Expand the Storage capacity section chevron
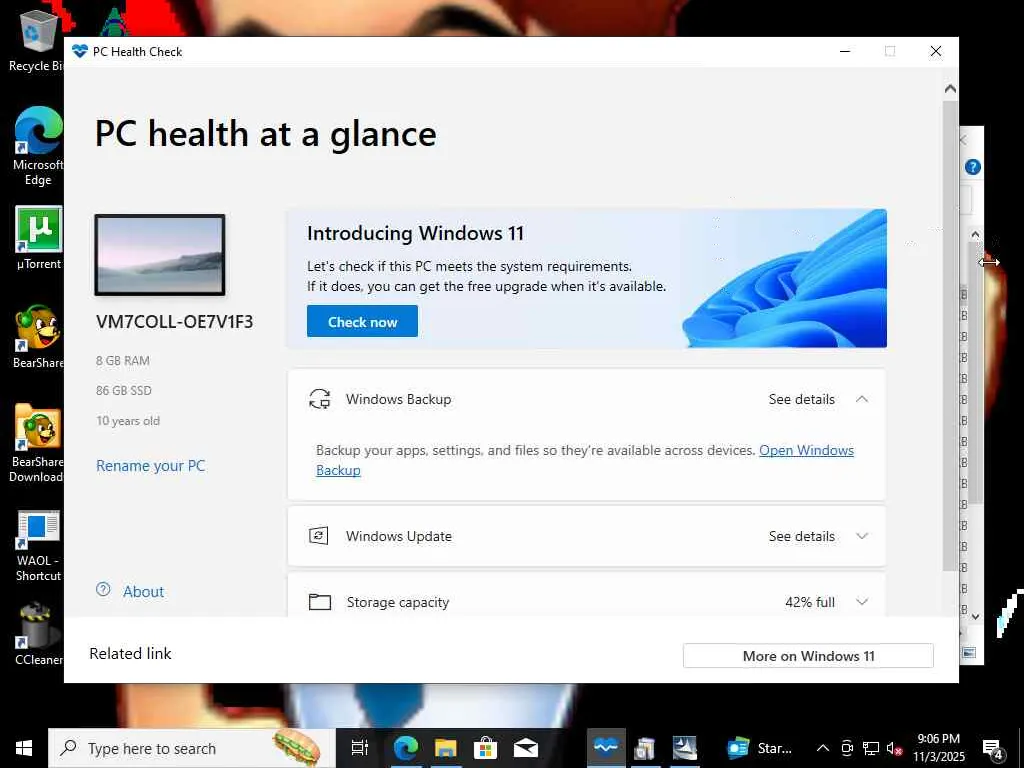Screen dimensions: 1024x768 862,602
